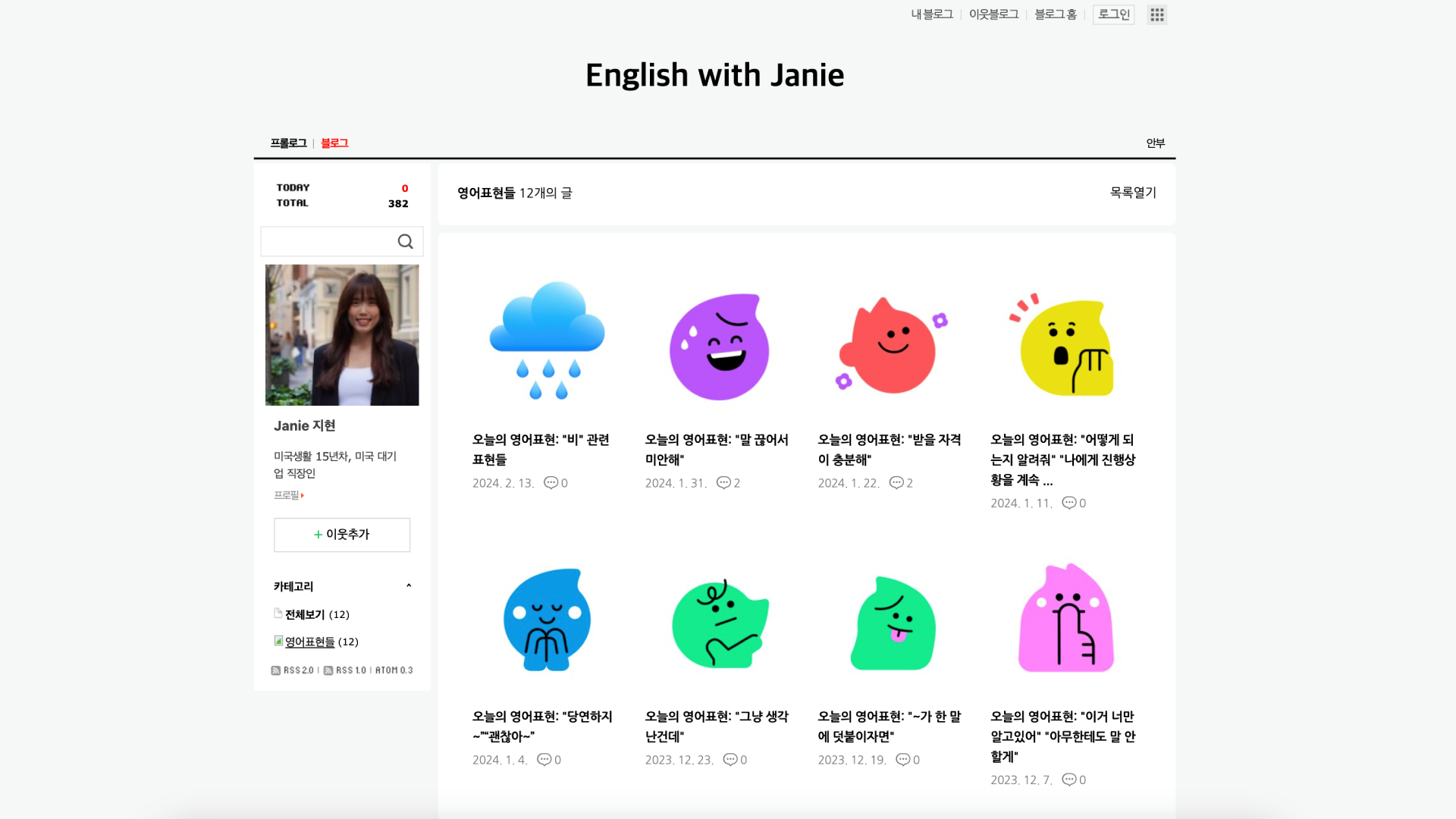Expand the post list with 목록열기

(x=1133, y=193)
